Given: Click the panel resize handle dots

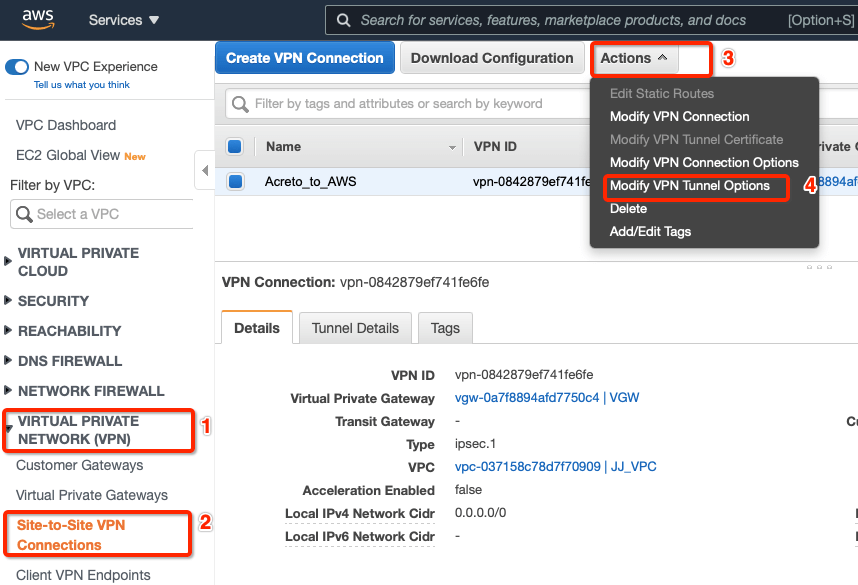Looking at the screenshot, I should pos(819,267).
